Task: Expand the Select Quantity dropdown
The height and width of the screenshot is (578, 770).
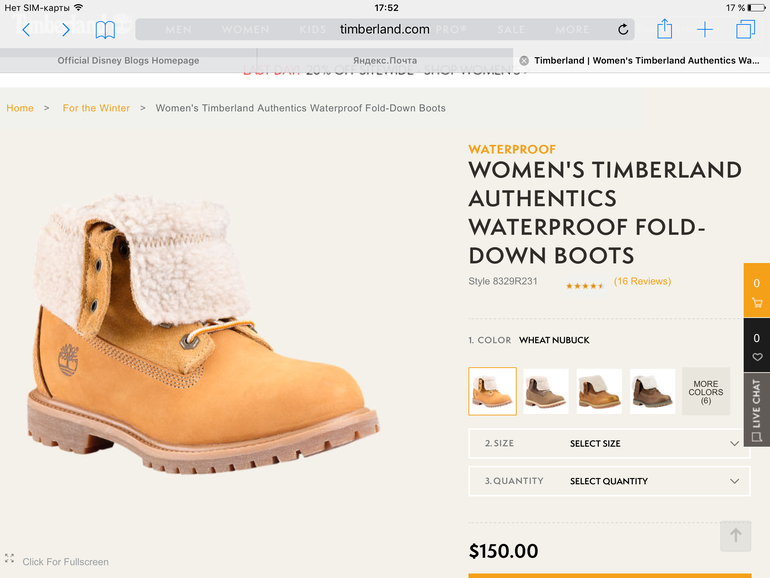Action: [x=609, y=481]
